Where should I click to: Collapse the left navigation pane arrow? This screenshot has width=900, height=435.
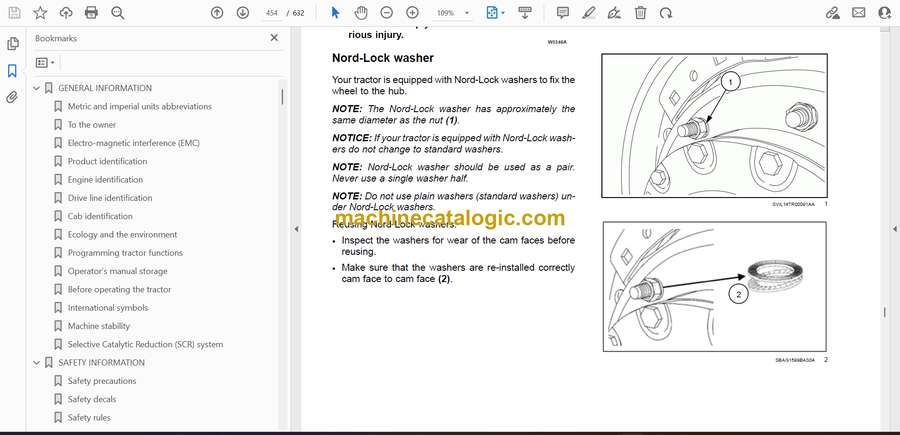click(x=296, y=229)
